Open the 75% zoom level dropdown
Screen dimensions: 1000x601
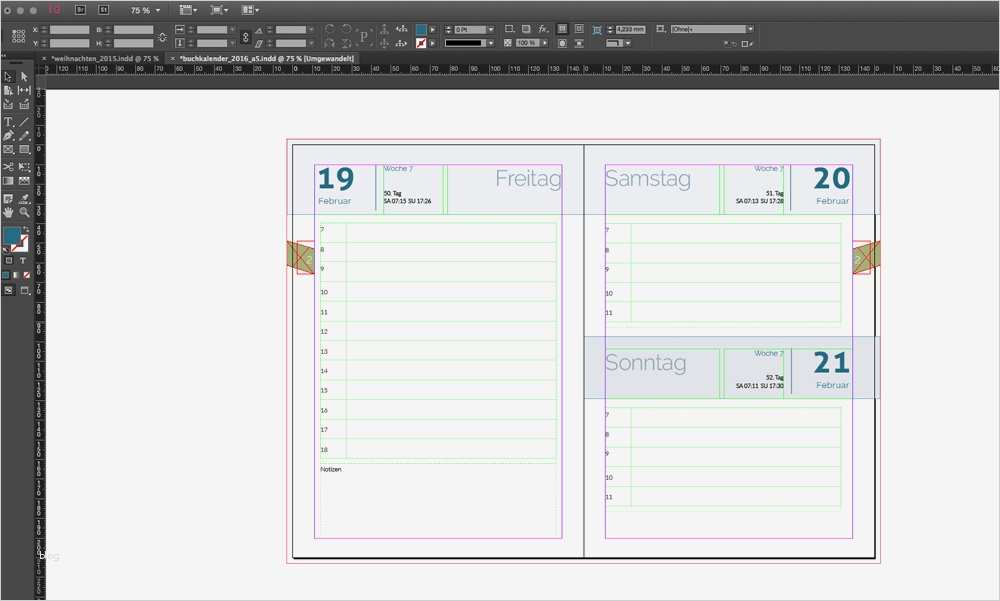point(157,10)
